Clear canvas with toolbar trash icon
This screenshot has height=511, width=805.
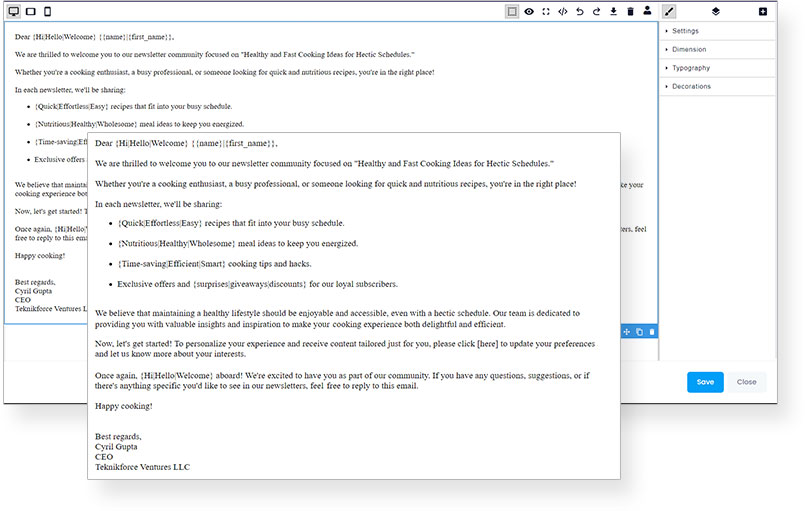click(630, 11)
